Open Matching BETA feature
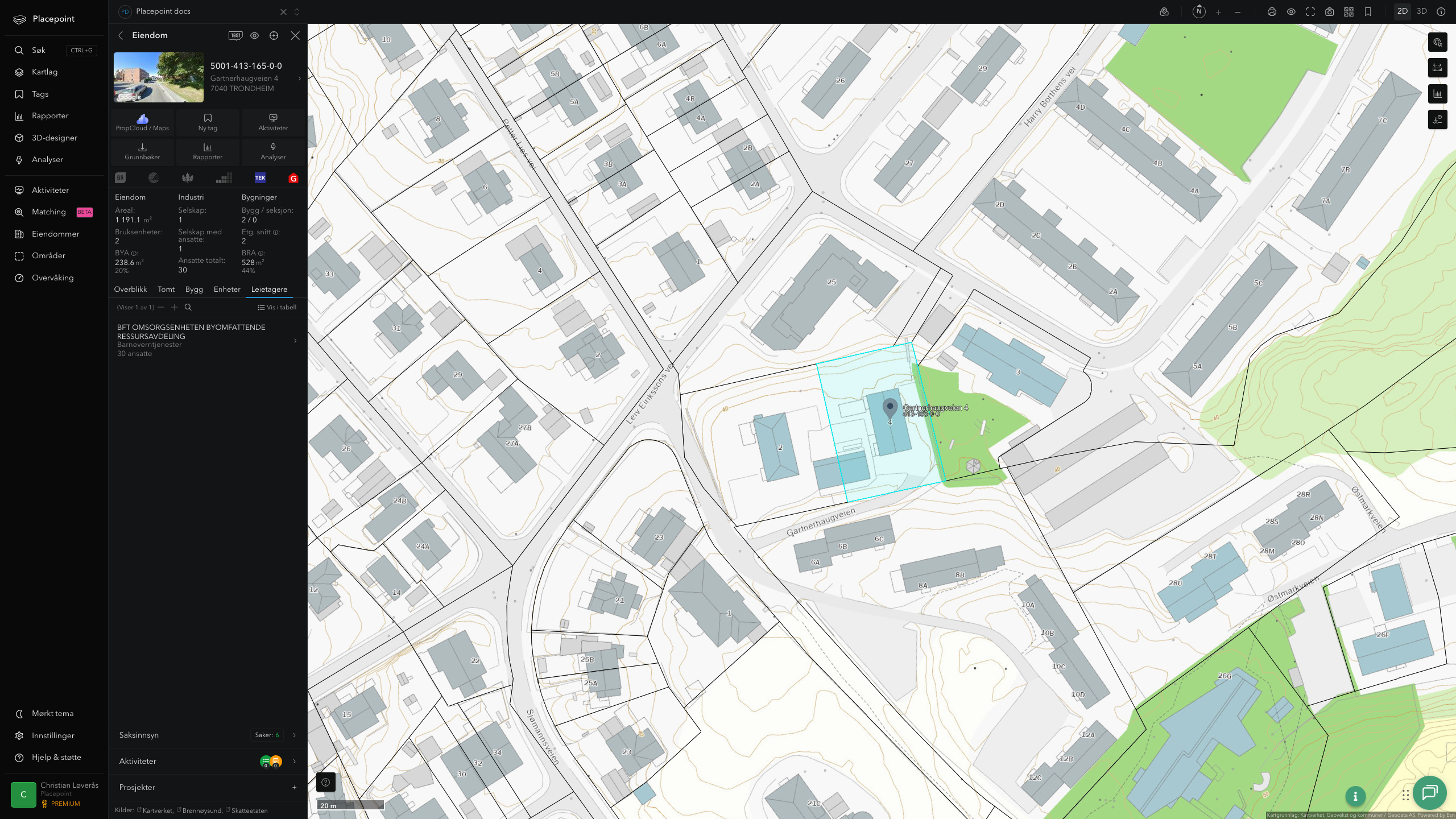 point(54,212)
